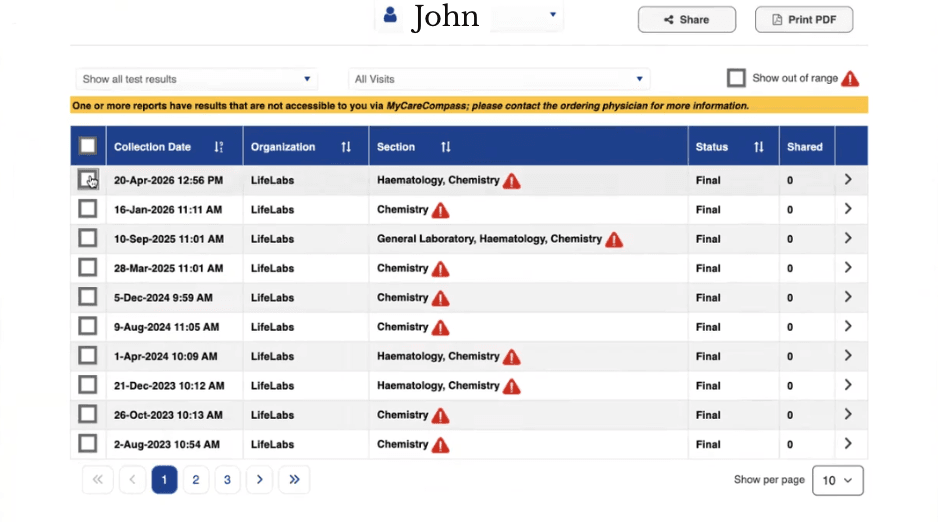
Task: Go to page 2 of results
Action: click(x=196, y=480)
